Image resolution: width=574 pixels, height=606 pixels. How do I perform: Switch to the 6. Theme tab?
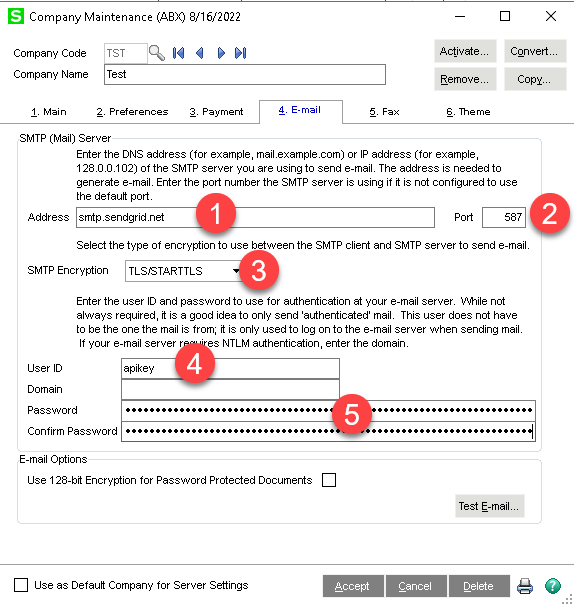tap(468, 112)
